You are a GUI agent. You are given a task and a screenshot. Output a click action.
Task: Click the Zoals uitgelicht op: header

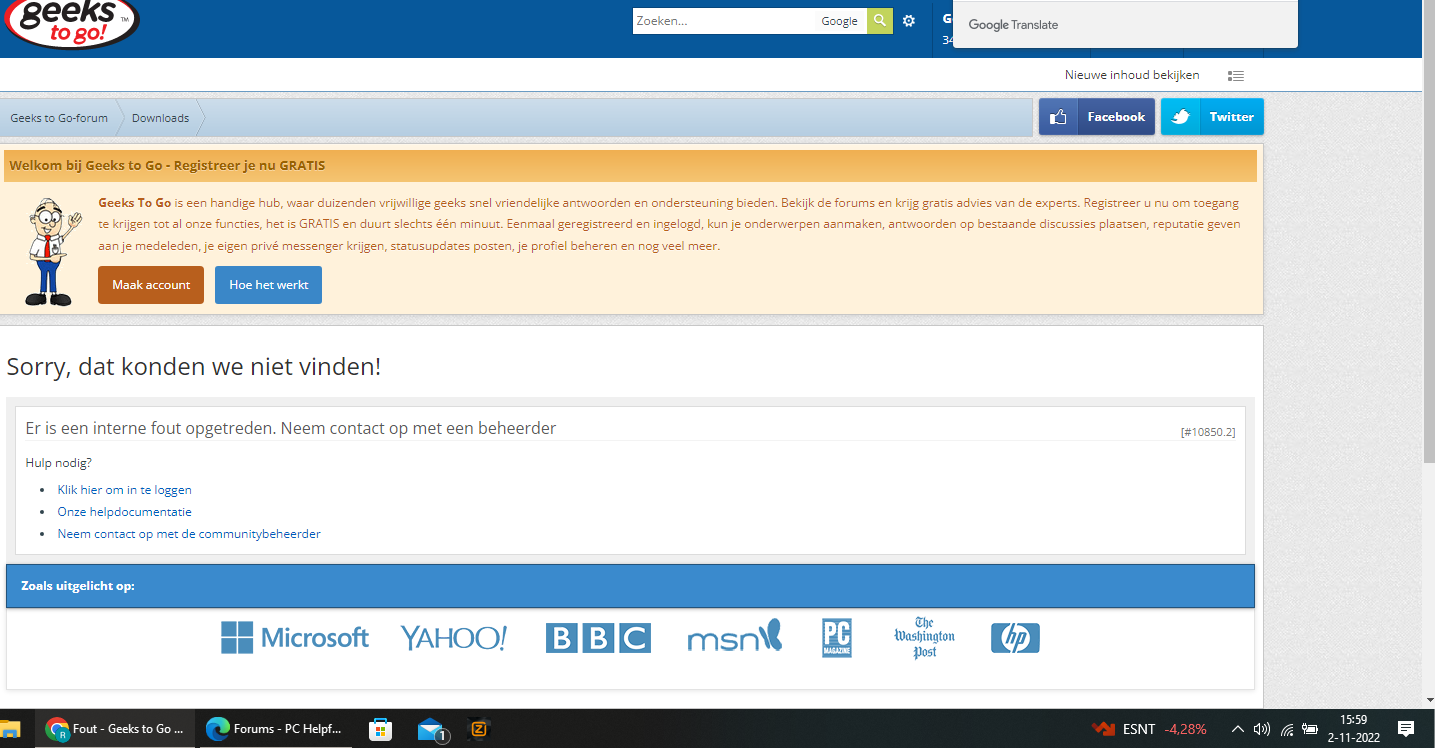point(630,586)
